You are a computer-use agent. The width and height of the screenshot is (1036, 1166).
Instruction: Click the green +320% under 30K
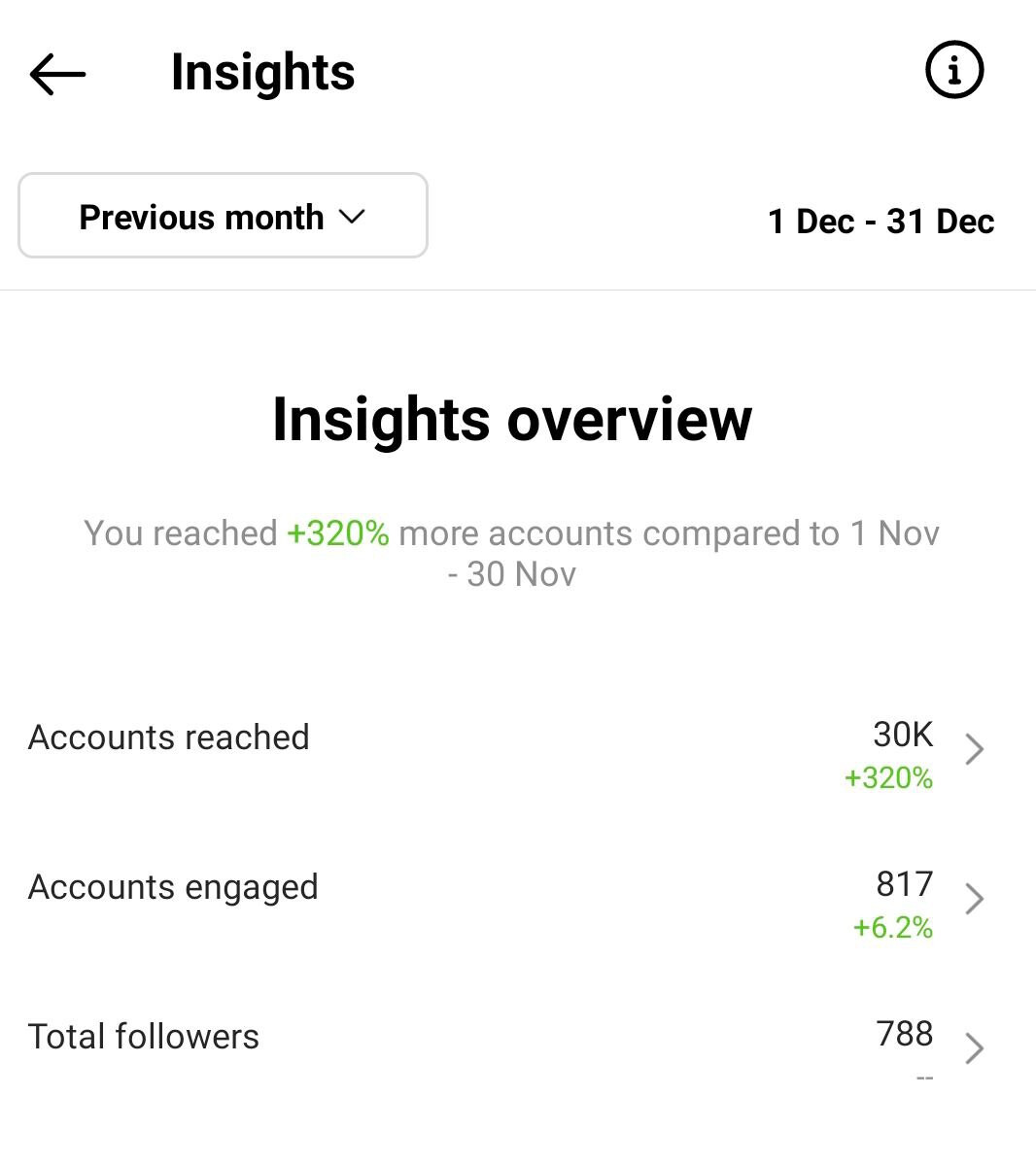(x=888, y=778)
